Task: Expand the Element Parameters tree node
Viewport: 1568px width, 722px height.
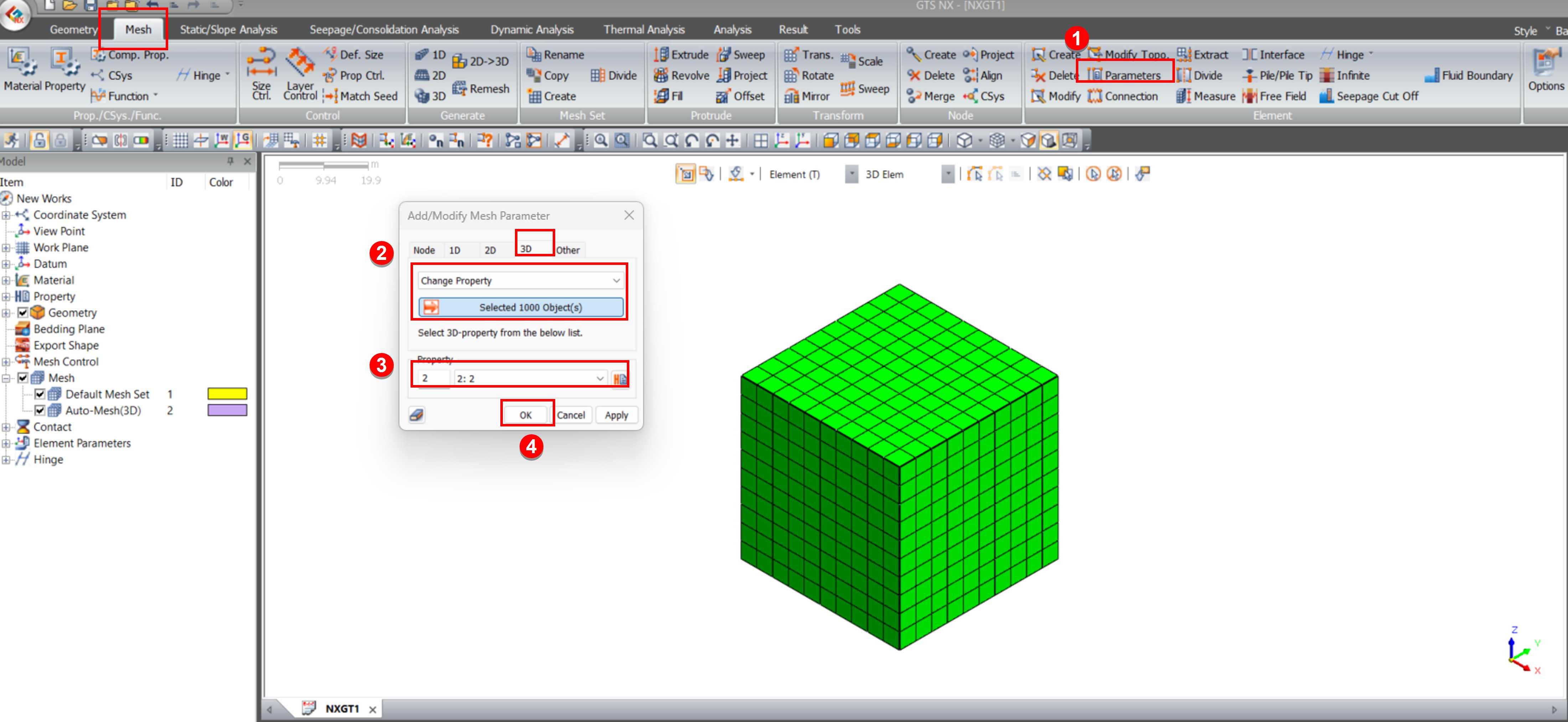Action: point(6,444)
